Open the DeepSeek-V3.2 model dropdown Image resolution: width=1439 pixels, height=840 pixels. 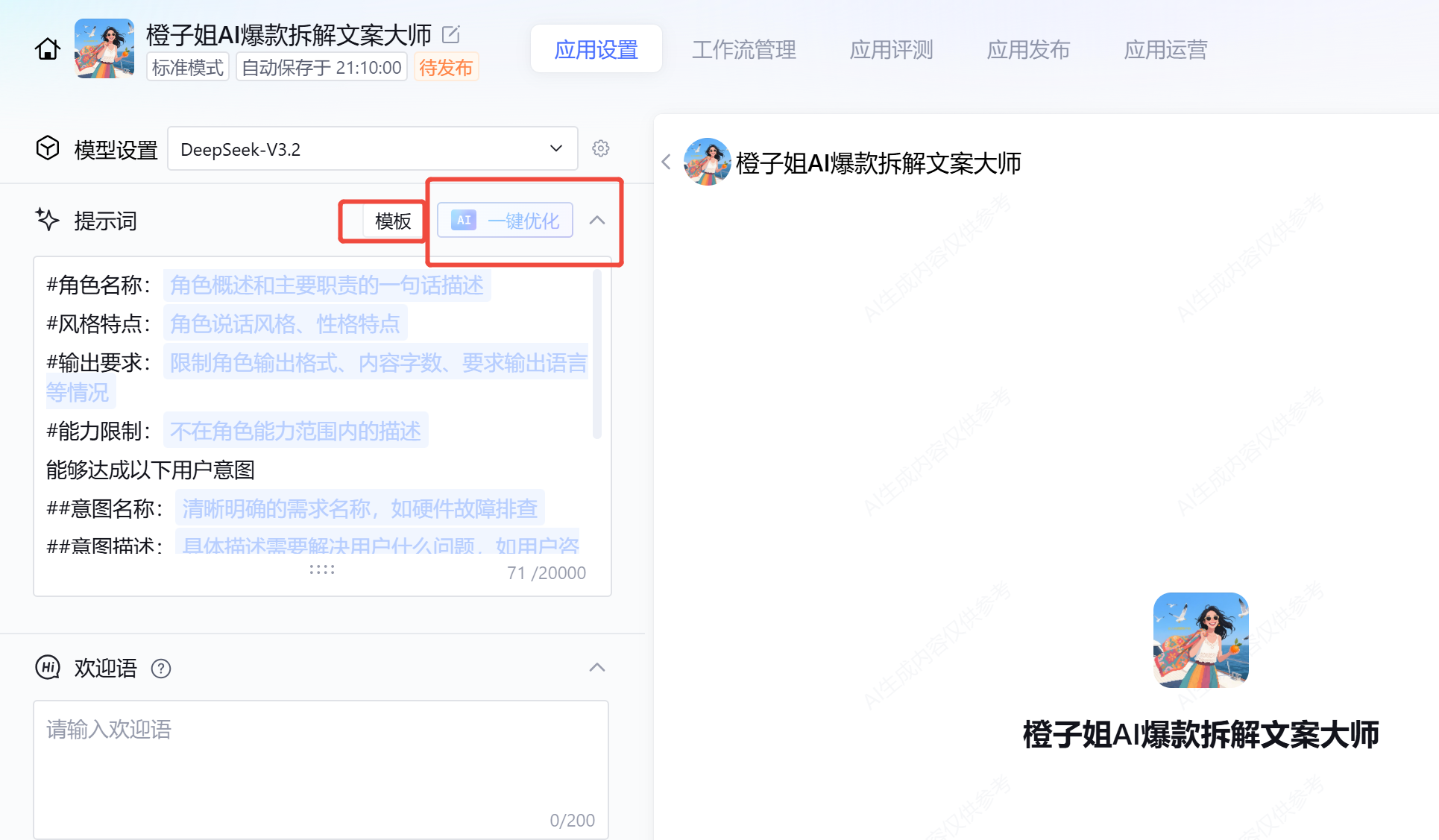coord(372,149)
